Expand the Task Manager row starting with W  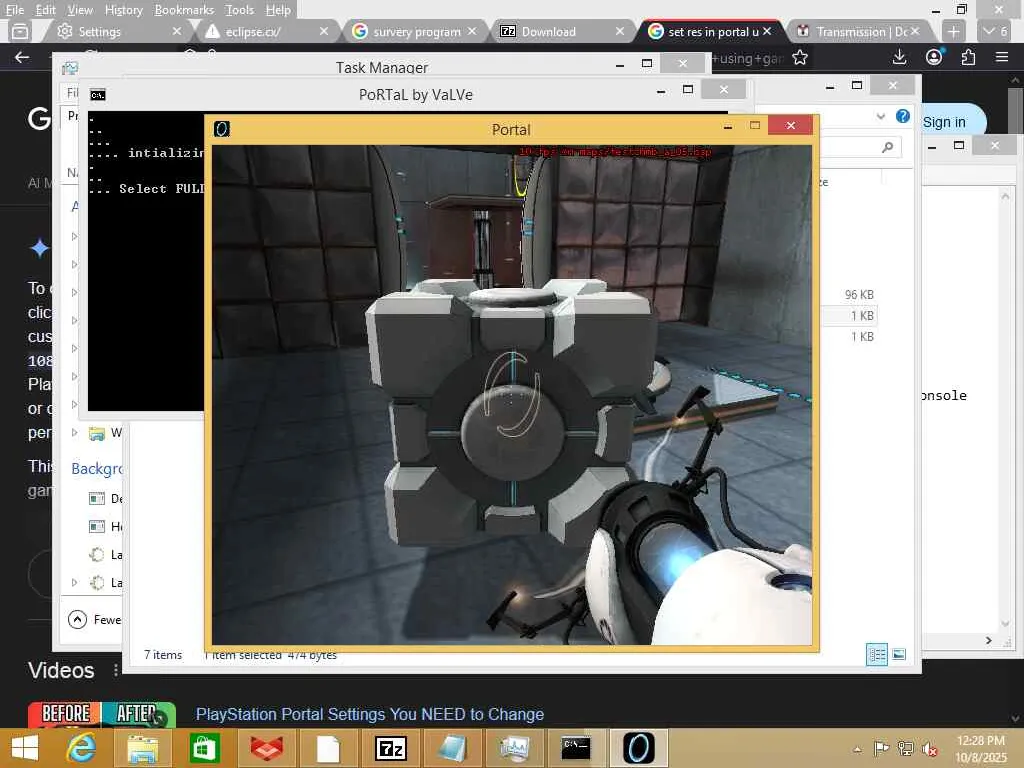pos(74,432)
